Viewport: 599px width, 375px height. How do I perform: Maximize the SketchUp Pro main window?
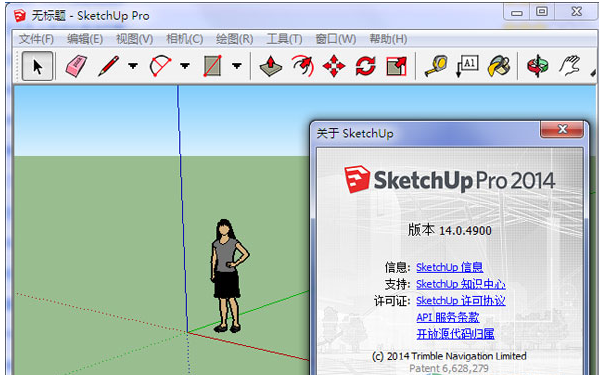click(542, 13)
